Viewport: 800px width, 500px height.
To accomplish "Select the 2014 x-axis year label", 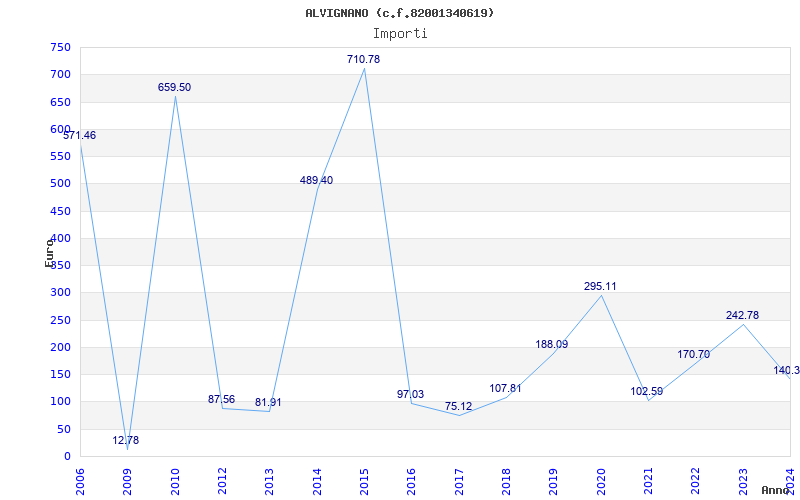I will 317,482.
